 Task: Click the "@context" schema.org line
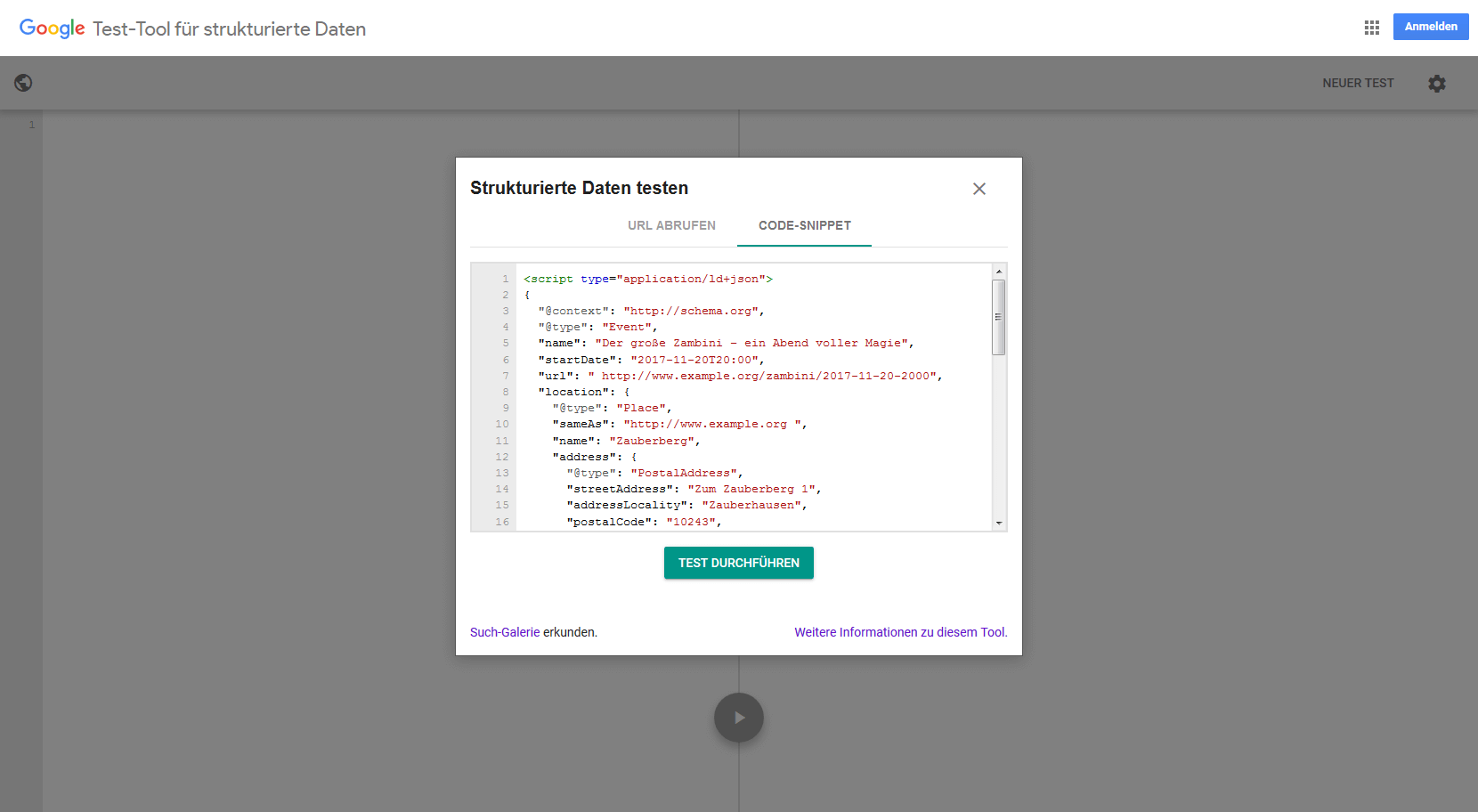tap(651, 311)
